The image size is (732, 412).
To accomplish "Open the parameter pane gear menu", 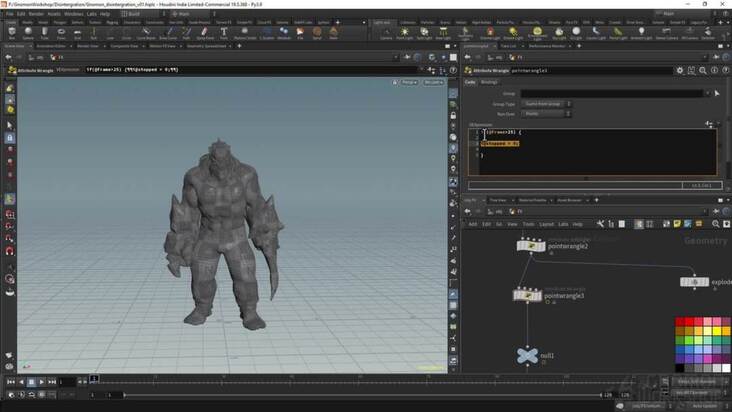I will pos(680,70).
